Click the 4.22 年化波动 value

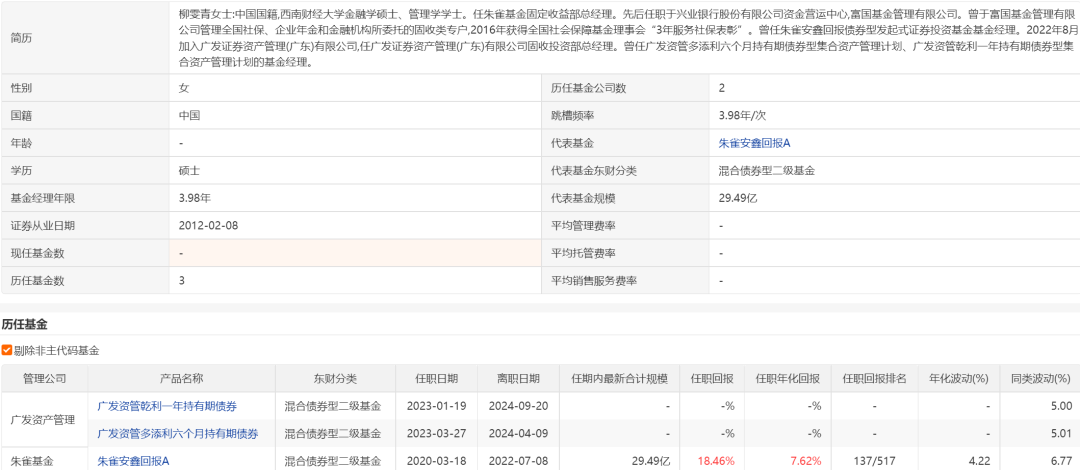click(x=980, y=461)
